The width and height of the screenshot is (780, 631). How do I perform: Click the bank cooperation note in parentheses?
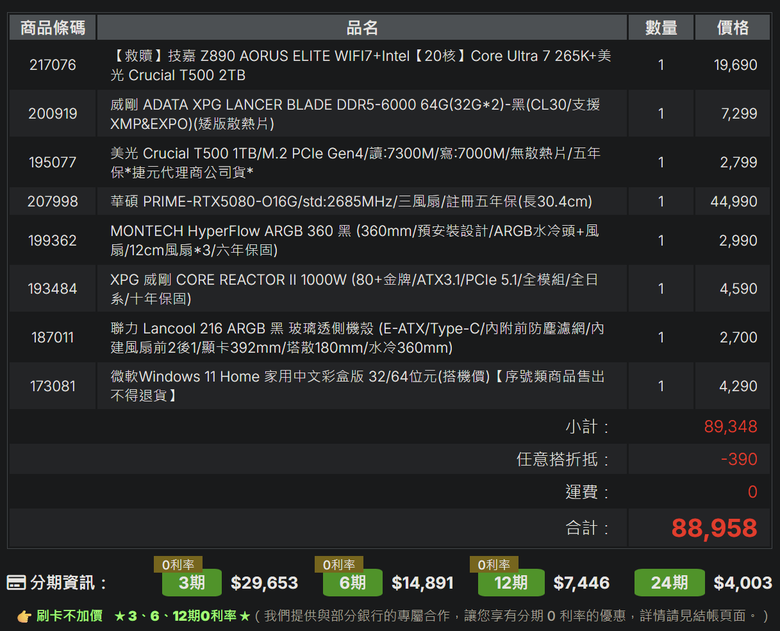[x=511, y=616]
